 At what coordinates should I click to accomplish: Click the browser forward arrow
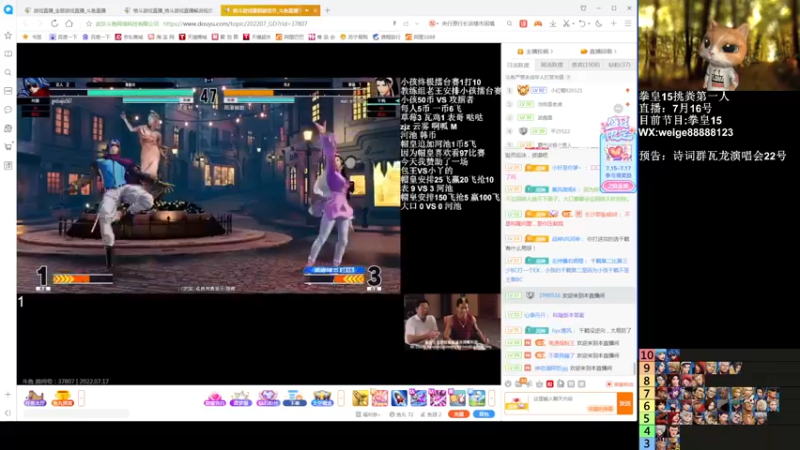click(40, 23)
